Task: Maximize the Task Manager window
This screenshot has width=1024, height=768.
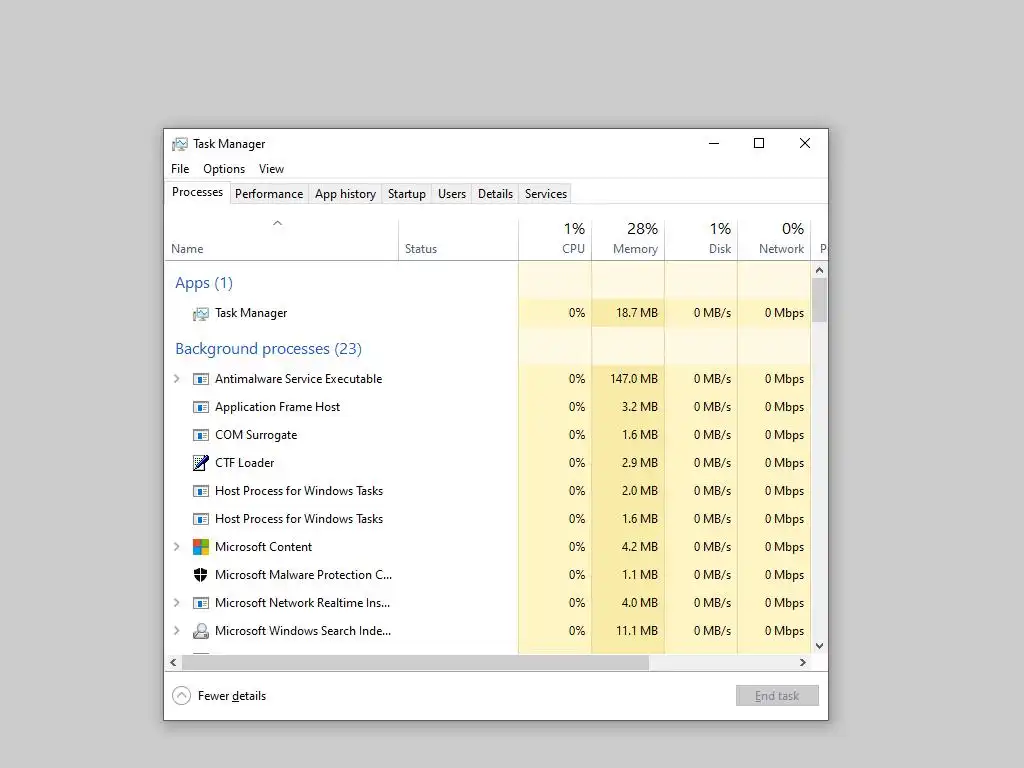Action: pos(759,144)
